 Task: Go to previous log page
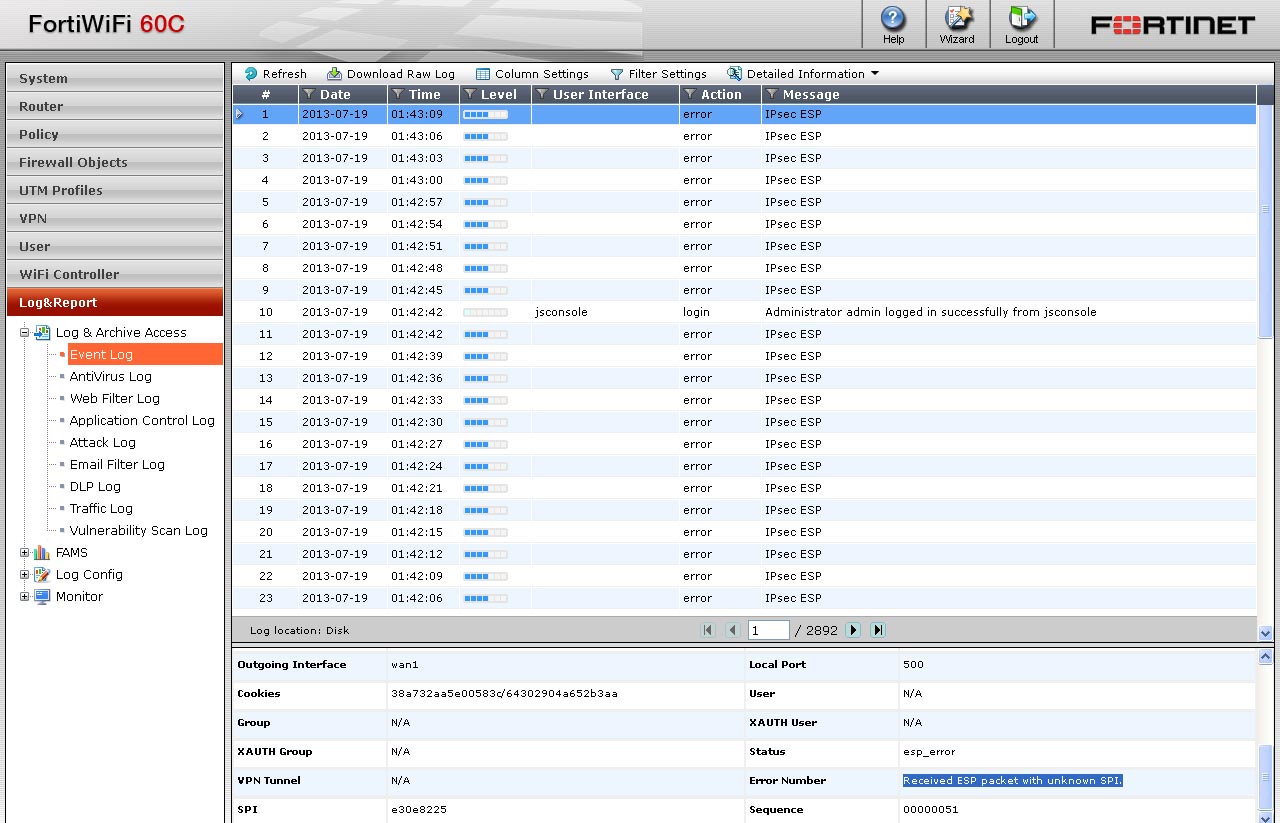733,630
